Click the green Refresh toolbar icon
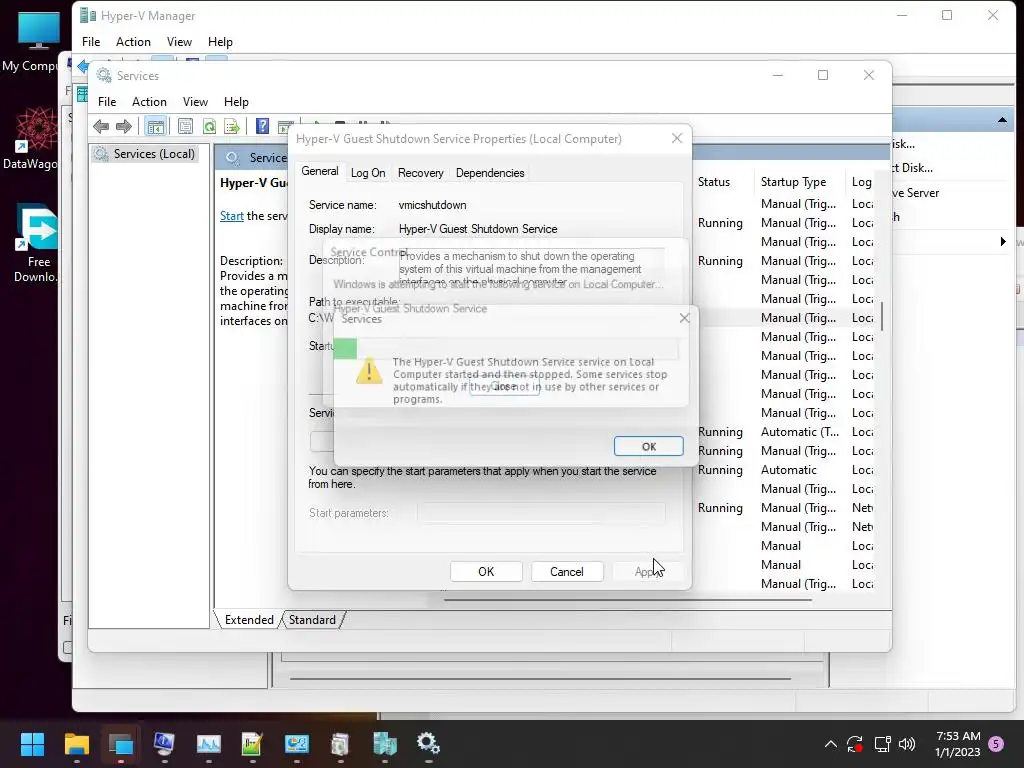Image resolution: width=1024 pixels, height=768 pixels. 209,126
